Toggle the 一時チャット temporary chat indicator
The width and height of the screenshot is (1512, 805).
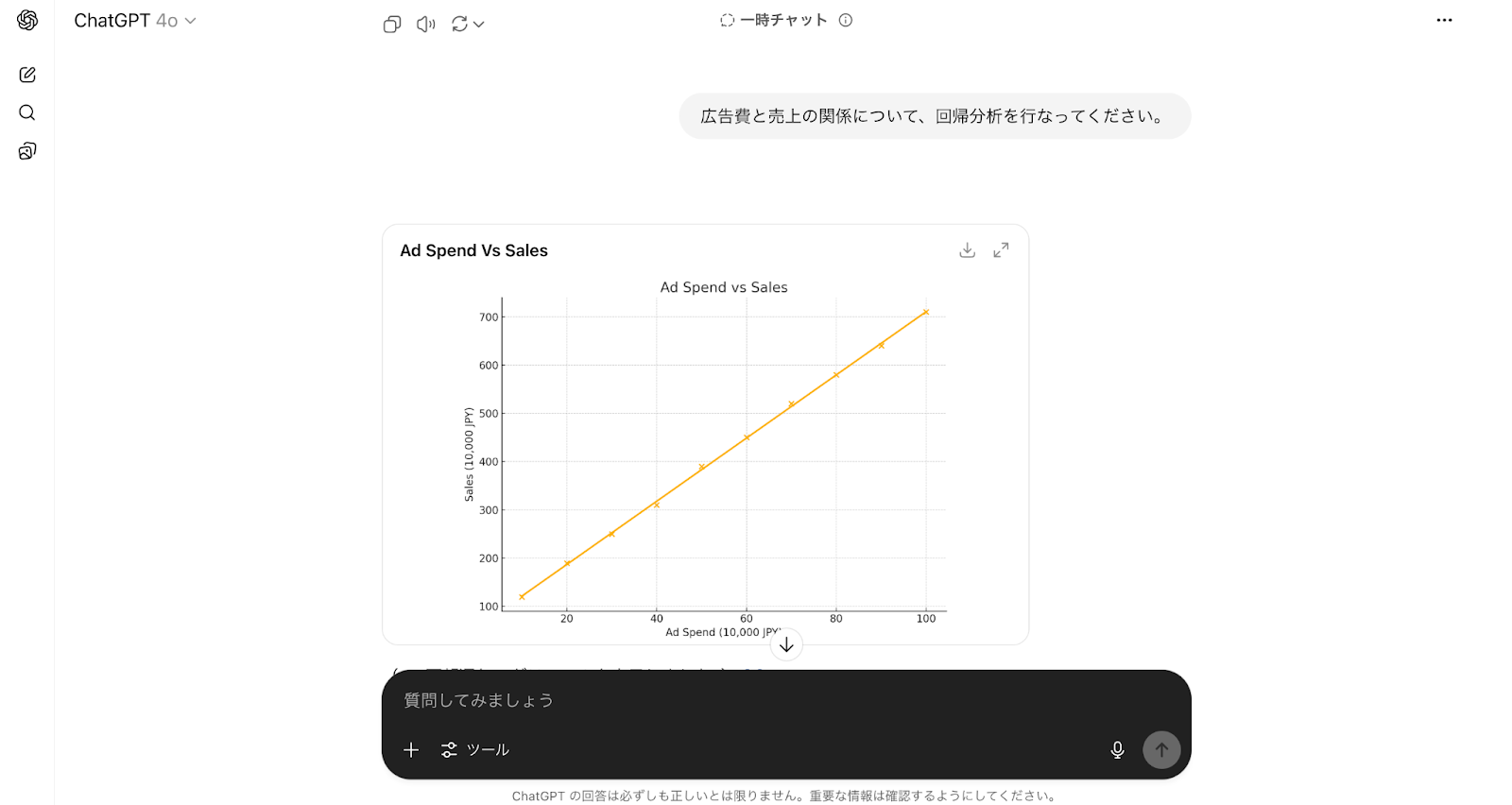pos(774,20)
